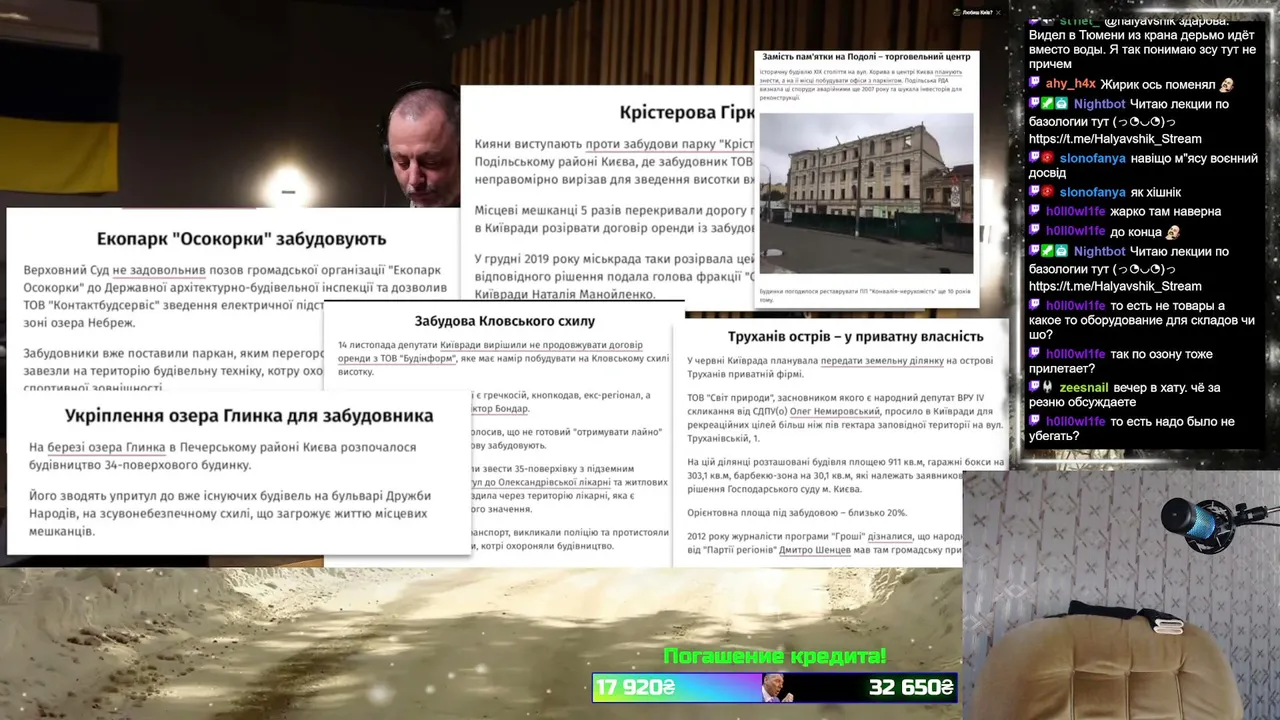Click the green moderator badge on Nightbot's second message
Viewport: 1280px width, 720px height.
(x=1048, y=251)
